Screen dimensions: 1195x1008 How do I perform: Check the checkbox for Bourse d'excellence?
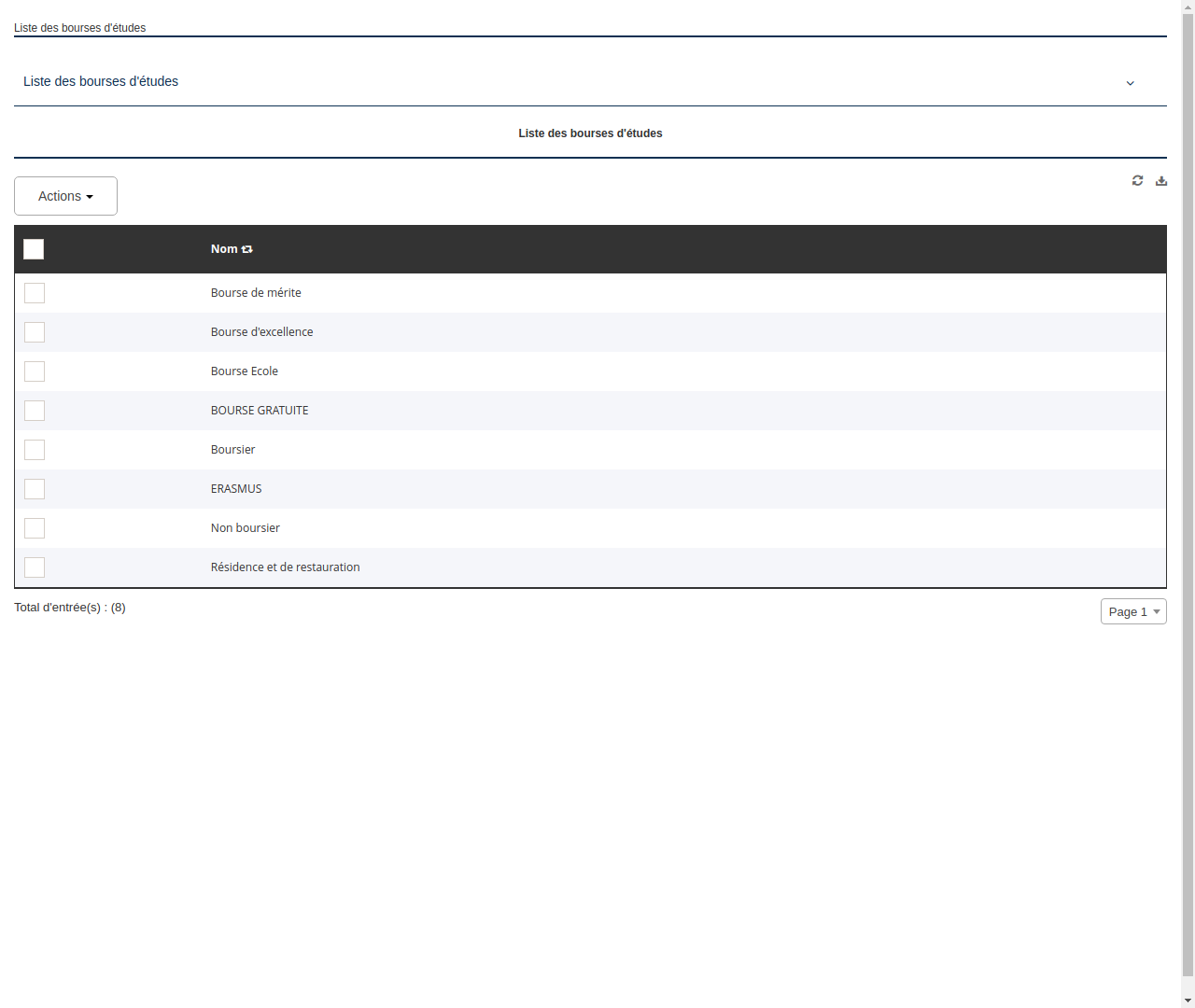pyautogui.click(x=35, y=332)
